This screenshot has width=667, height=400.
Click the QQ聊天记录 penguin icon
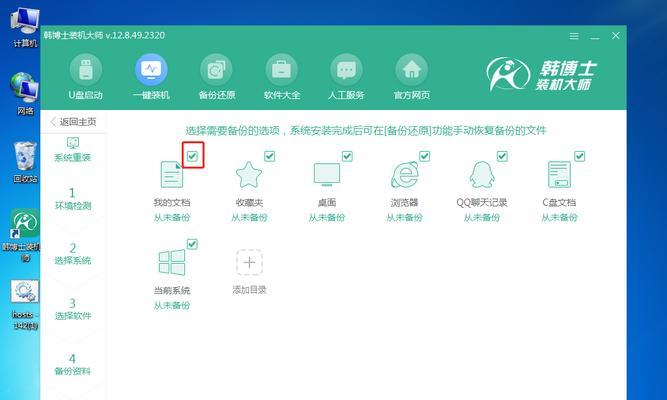[x=482, y=174]
